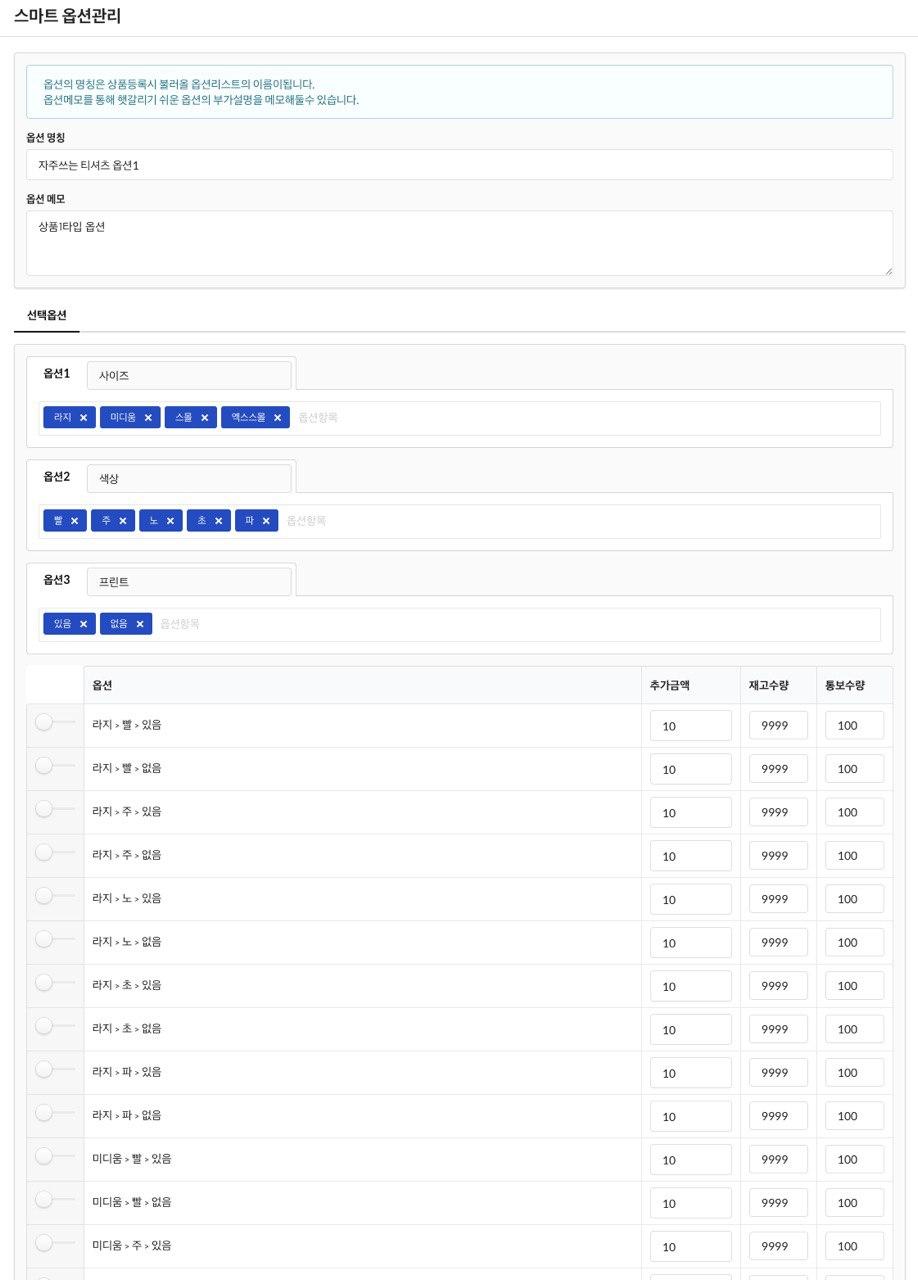This screenshot has width=918, height=1280.
Task: Edit the 옵션1 name field 사이즈
Action: coord(189,376)
